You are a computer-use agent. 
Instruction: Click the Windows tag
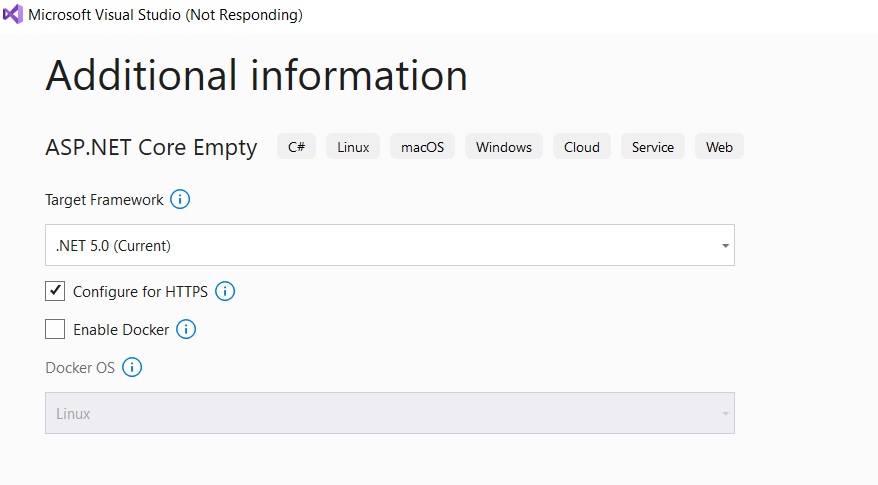pyautogui.click(x=504, y=147)
